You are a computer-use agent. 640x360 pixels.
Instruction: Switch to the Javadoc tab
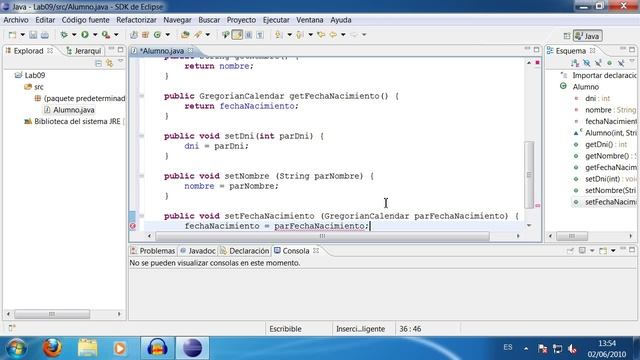coord(198,251)
